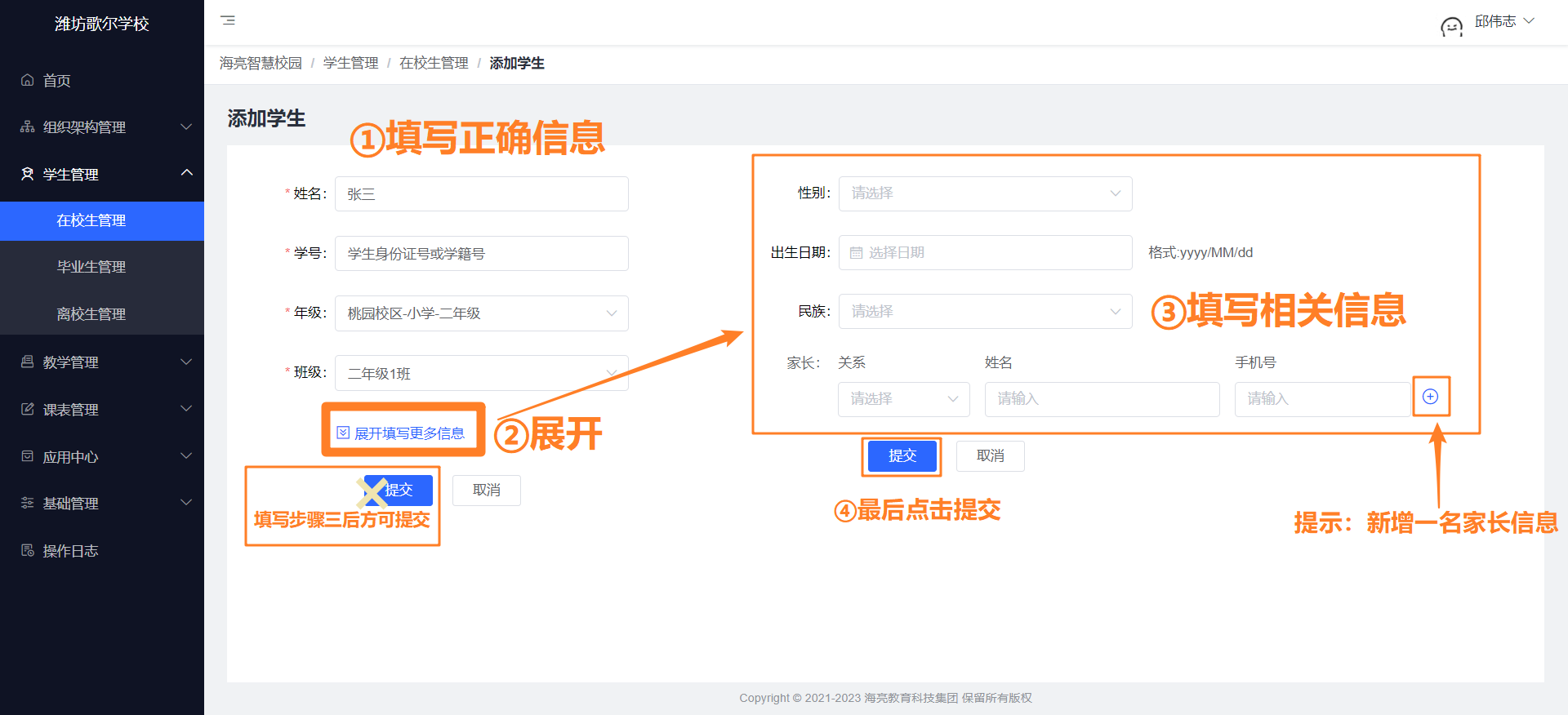Open the 性别 dropdown

tap(985, 193)
